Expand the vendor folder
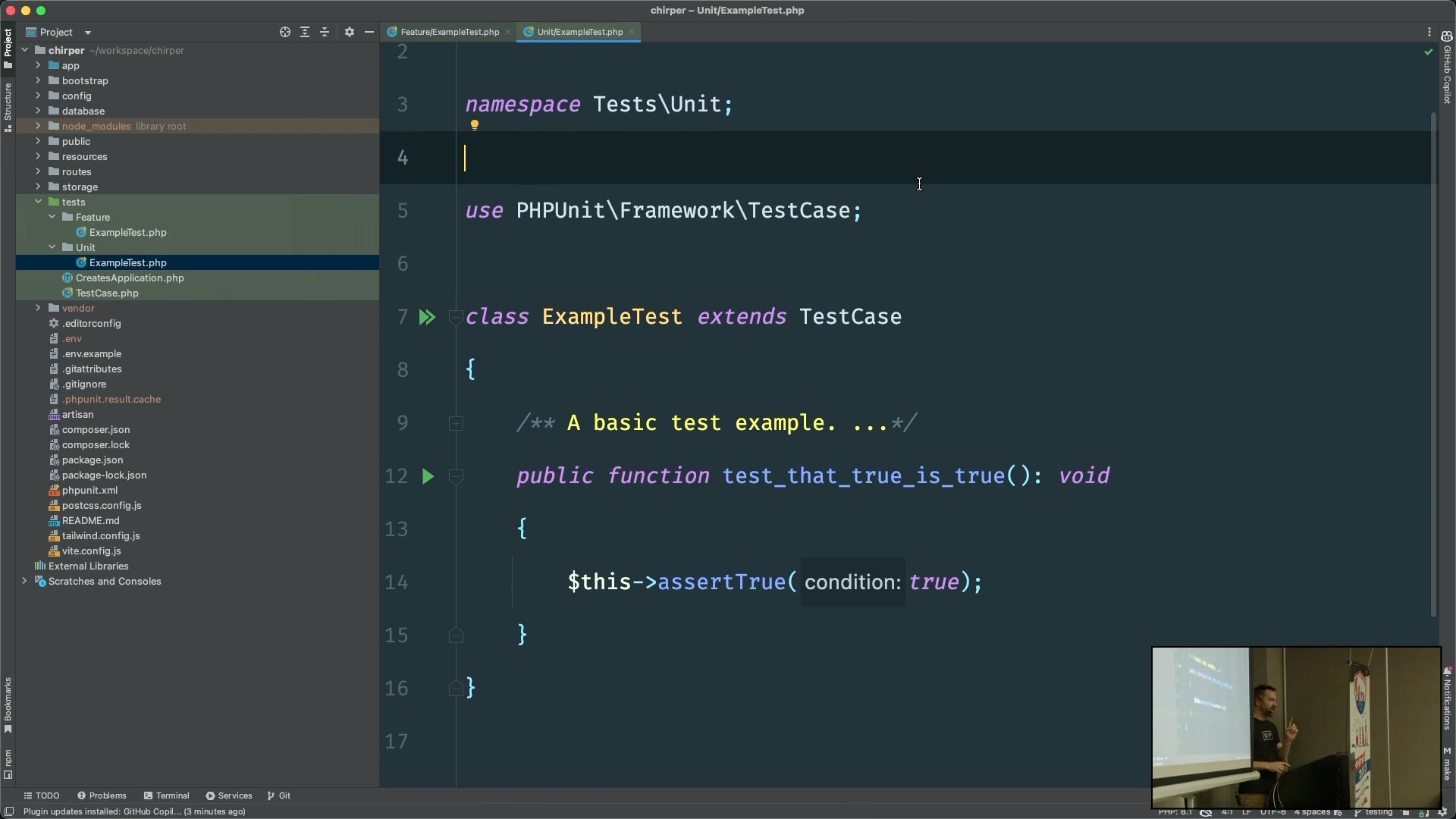The width and height of the screenshot is (1456, 819). (38, 308)
